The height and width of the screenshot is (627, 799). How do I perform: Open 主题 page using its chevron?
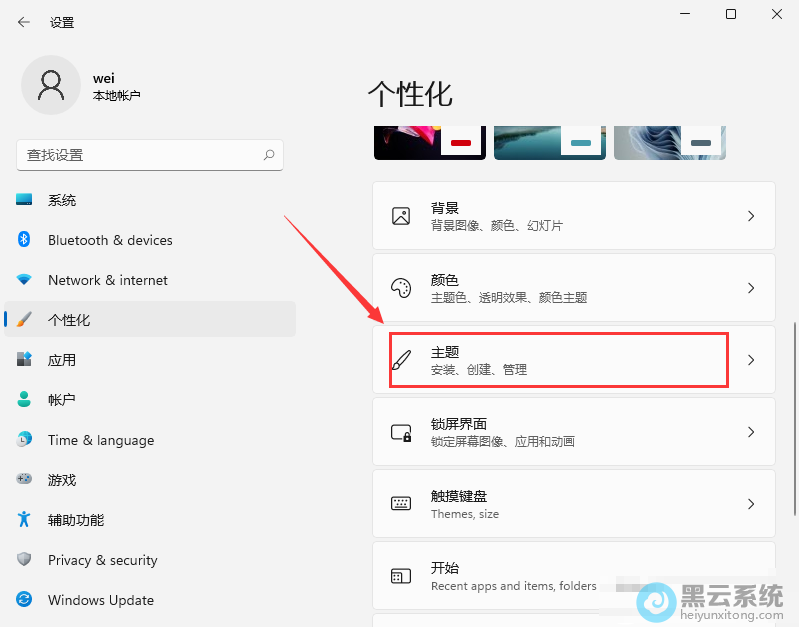pyautogui.click(x=751, y=360)
